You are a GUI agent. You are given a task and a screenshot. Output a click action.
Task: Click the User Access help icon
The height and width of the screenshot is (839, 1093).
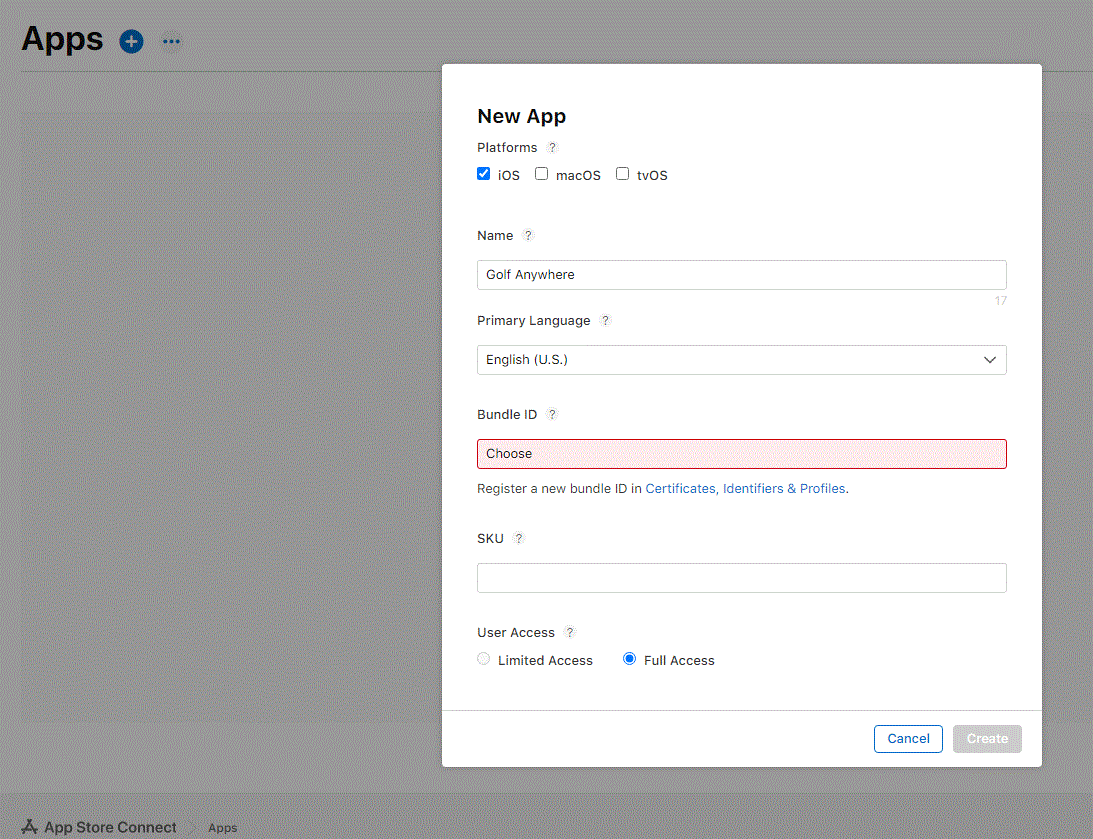pos(570,632)
